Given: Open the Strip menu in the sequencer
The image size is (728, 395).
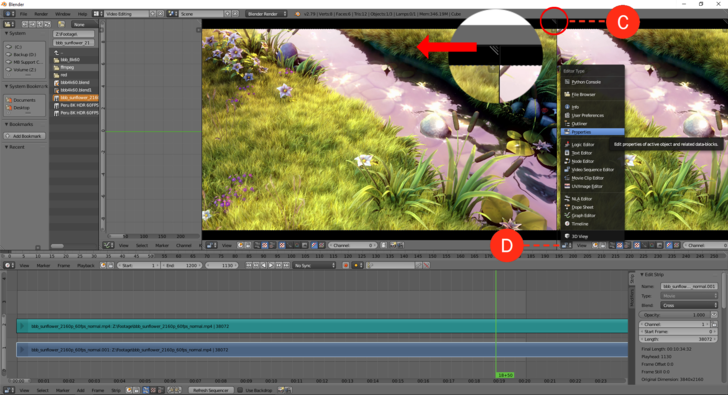Looking at the screenshot, I should point(116,390).
